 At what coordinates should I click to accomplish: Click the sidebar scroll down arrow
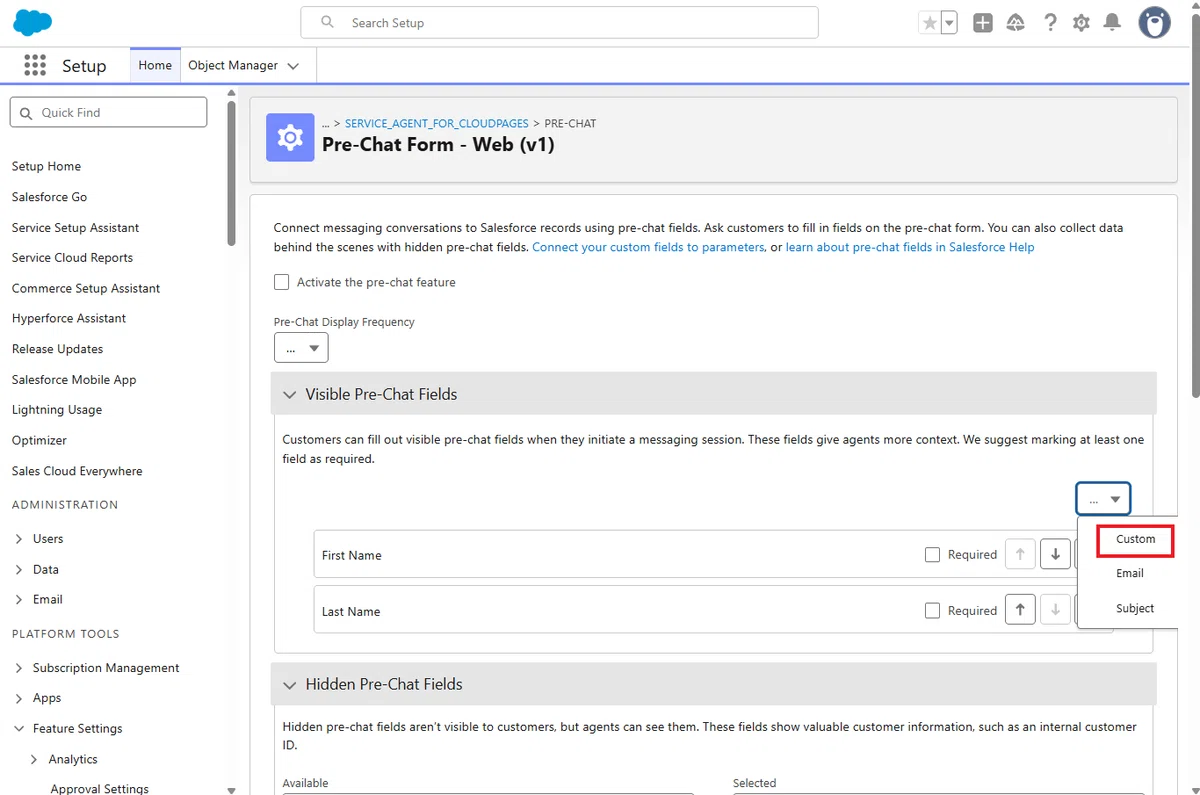tap(232, 789)
